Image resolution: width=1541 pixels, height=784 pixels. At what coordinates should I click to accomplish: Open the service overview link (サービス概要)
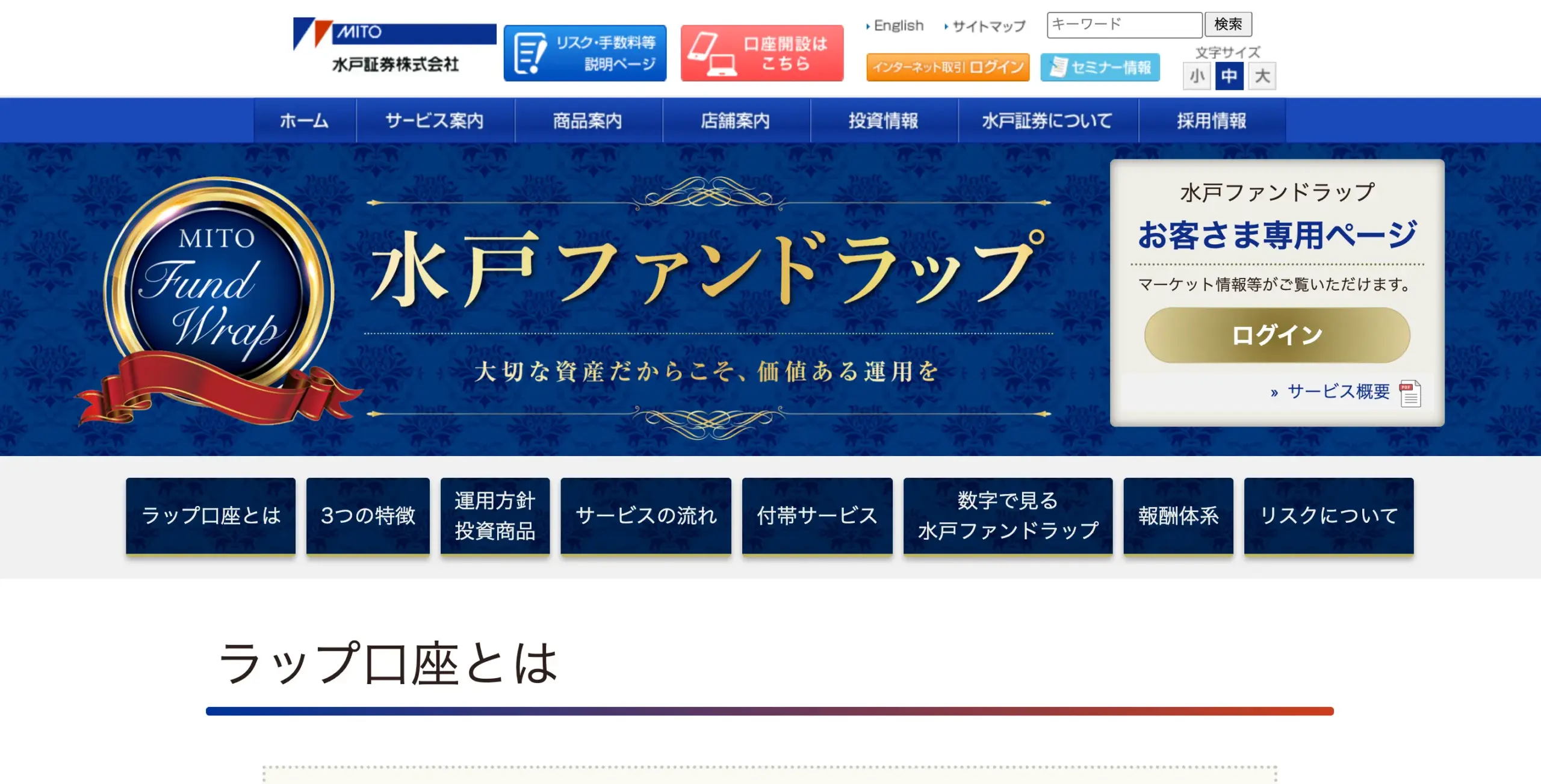click(1338, 392)
